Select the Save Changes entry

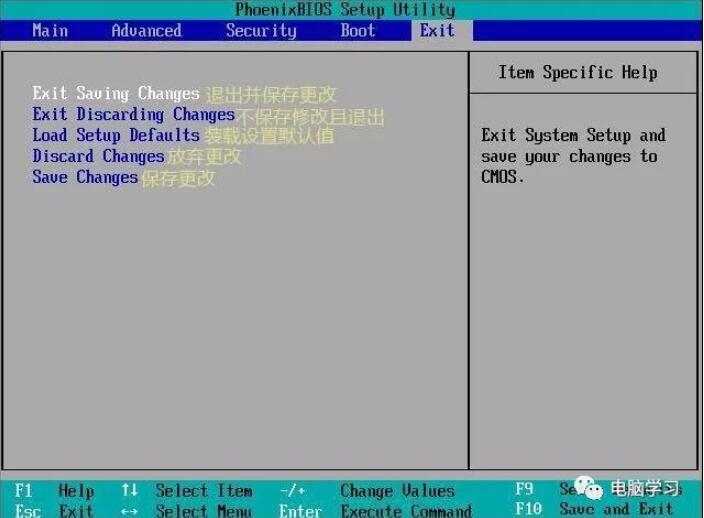tap(85, 177)
